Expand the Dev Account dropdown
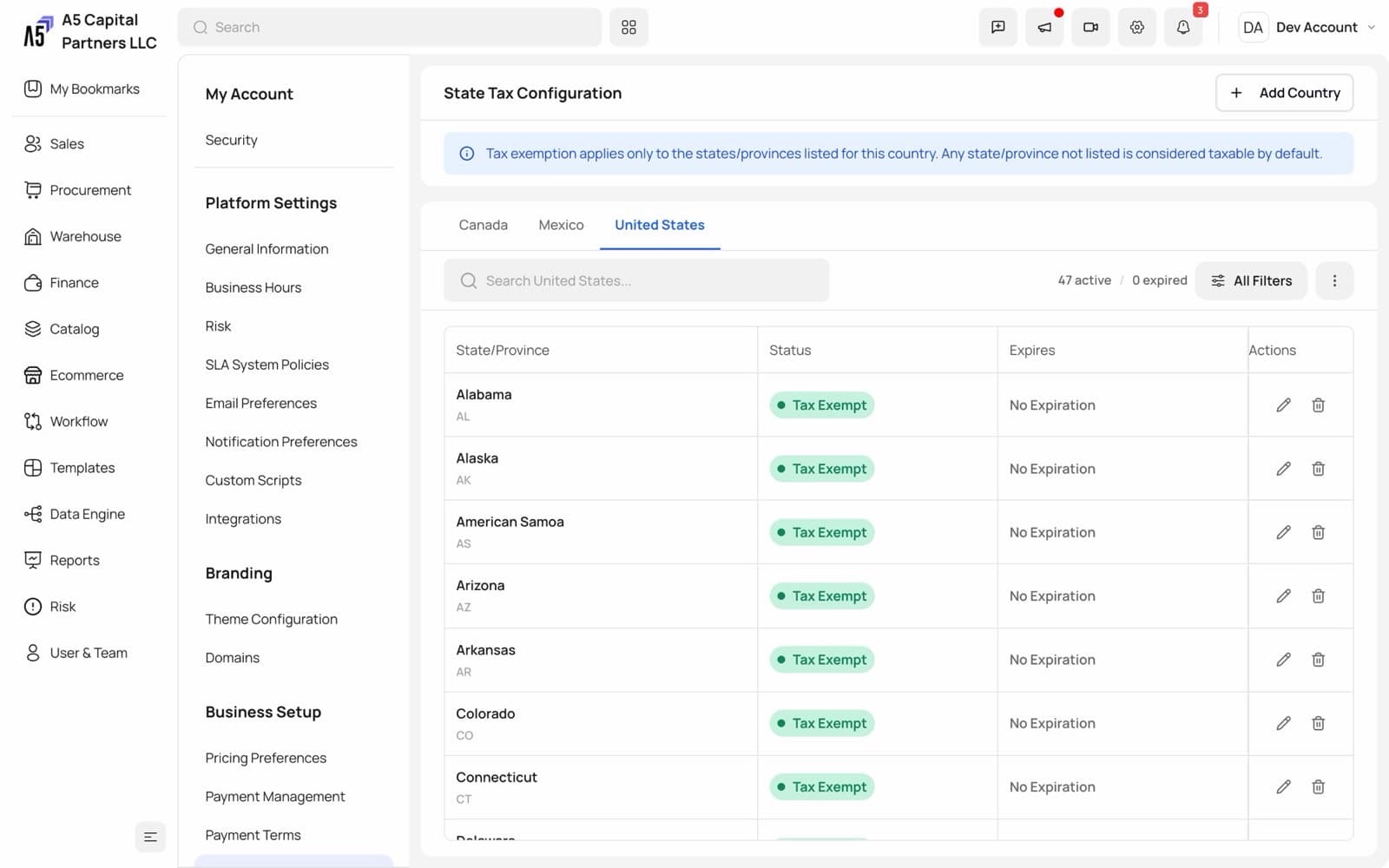1389x868 pixels. 1307,27
